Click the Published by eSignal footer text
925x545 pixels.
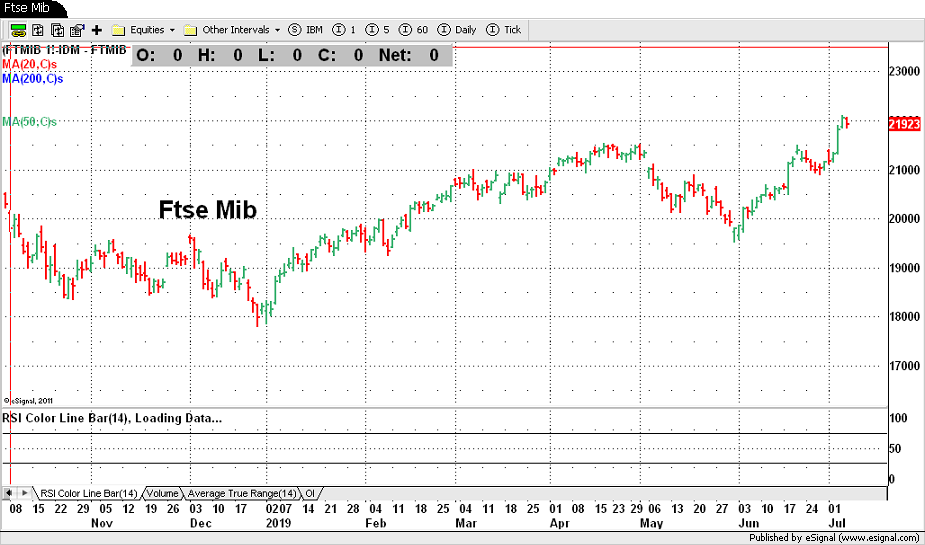click(x=834, y=538)
